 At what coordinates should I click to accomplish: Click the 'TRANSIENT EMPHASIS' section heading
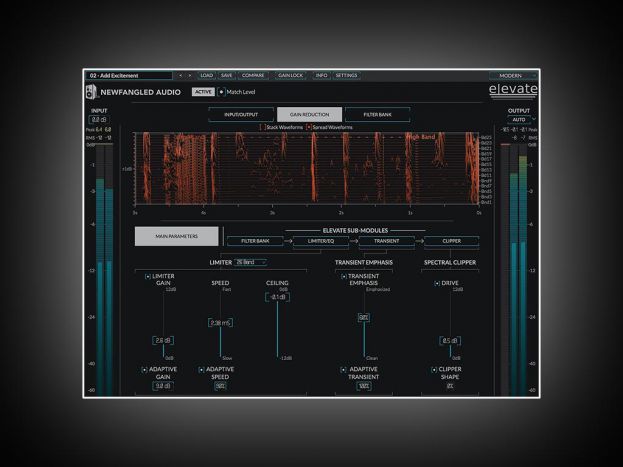coord(364,263)
